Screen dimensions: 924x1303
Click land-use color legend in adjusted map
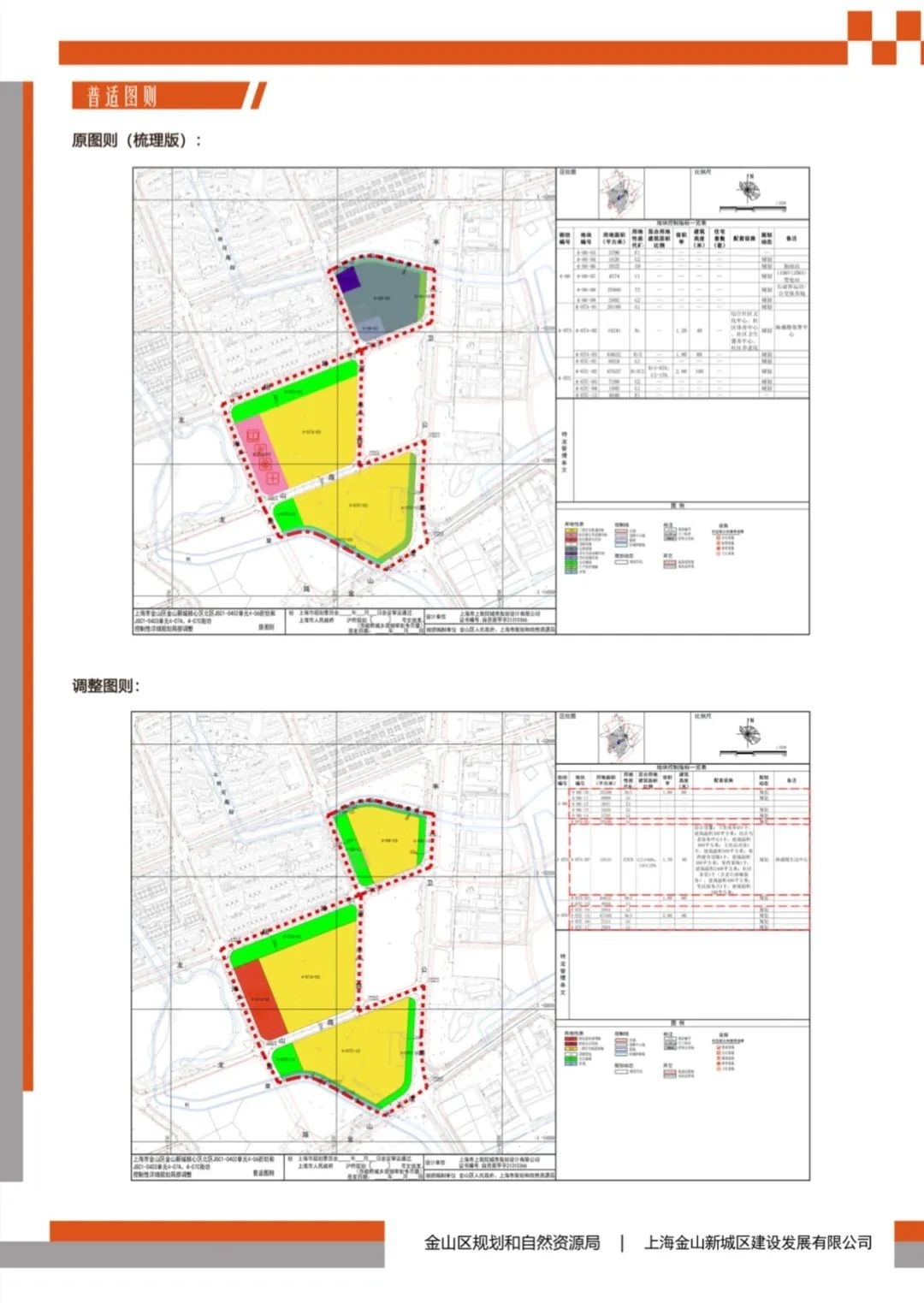tap(583, 1049)
